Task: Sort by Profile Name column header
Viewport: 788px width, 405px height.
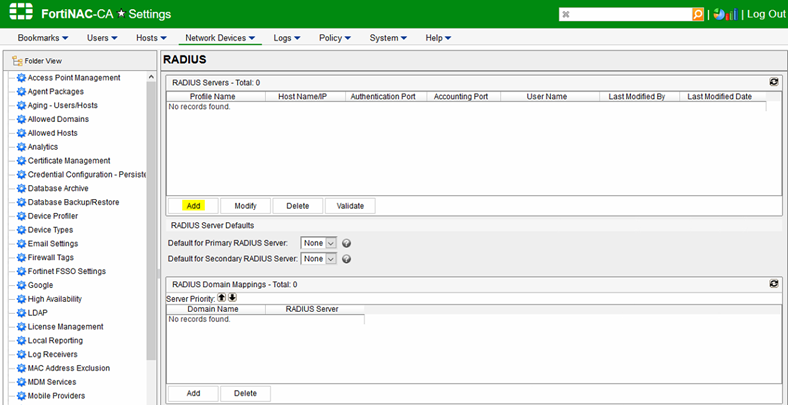Action: [x=212, y=96]
